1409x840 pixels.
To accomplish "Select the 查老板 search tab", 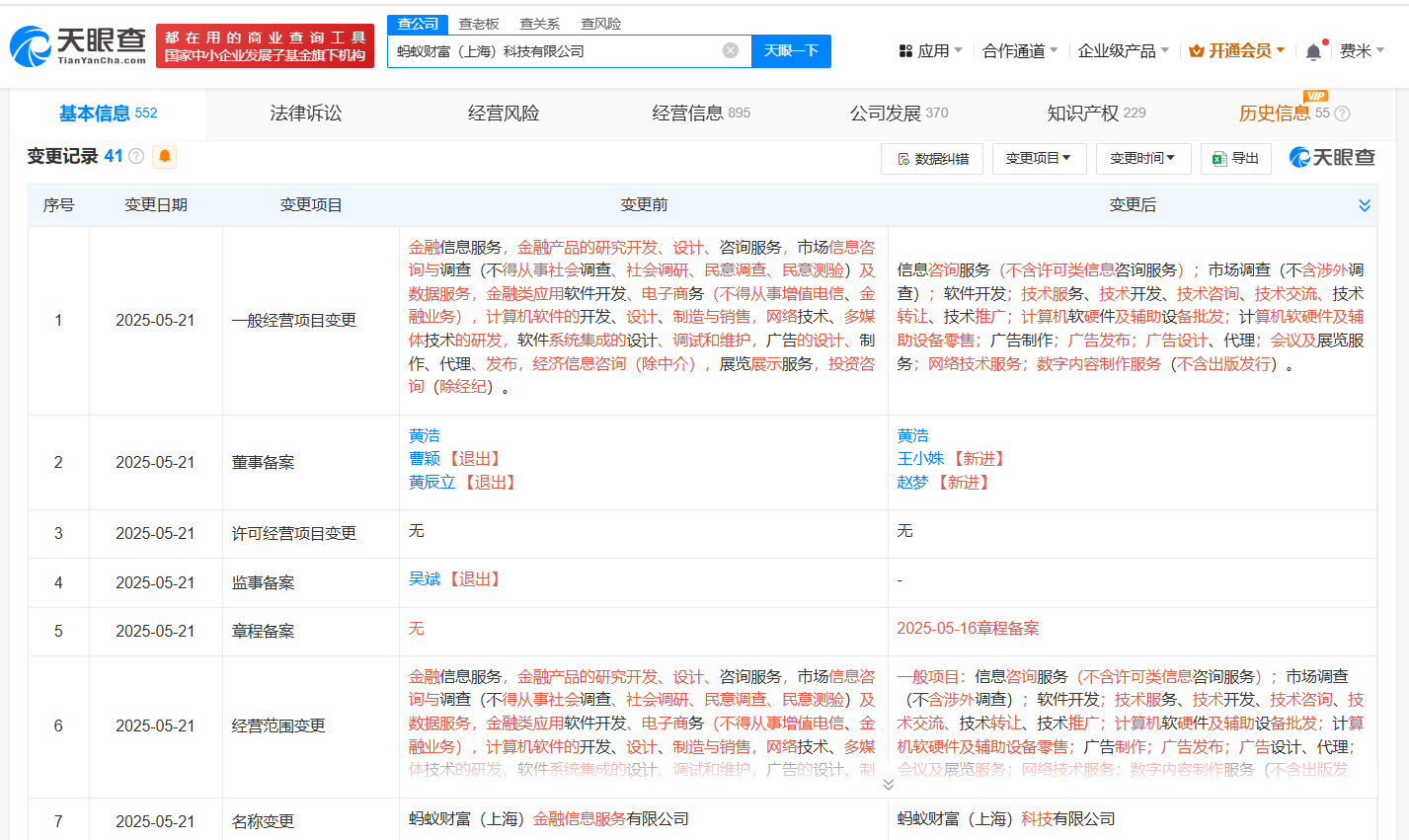I will 479,24.
